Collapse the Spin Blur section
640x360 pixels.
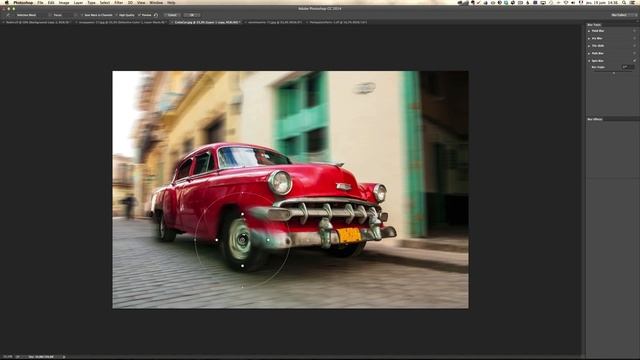tap(589, 61)
